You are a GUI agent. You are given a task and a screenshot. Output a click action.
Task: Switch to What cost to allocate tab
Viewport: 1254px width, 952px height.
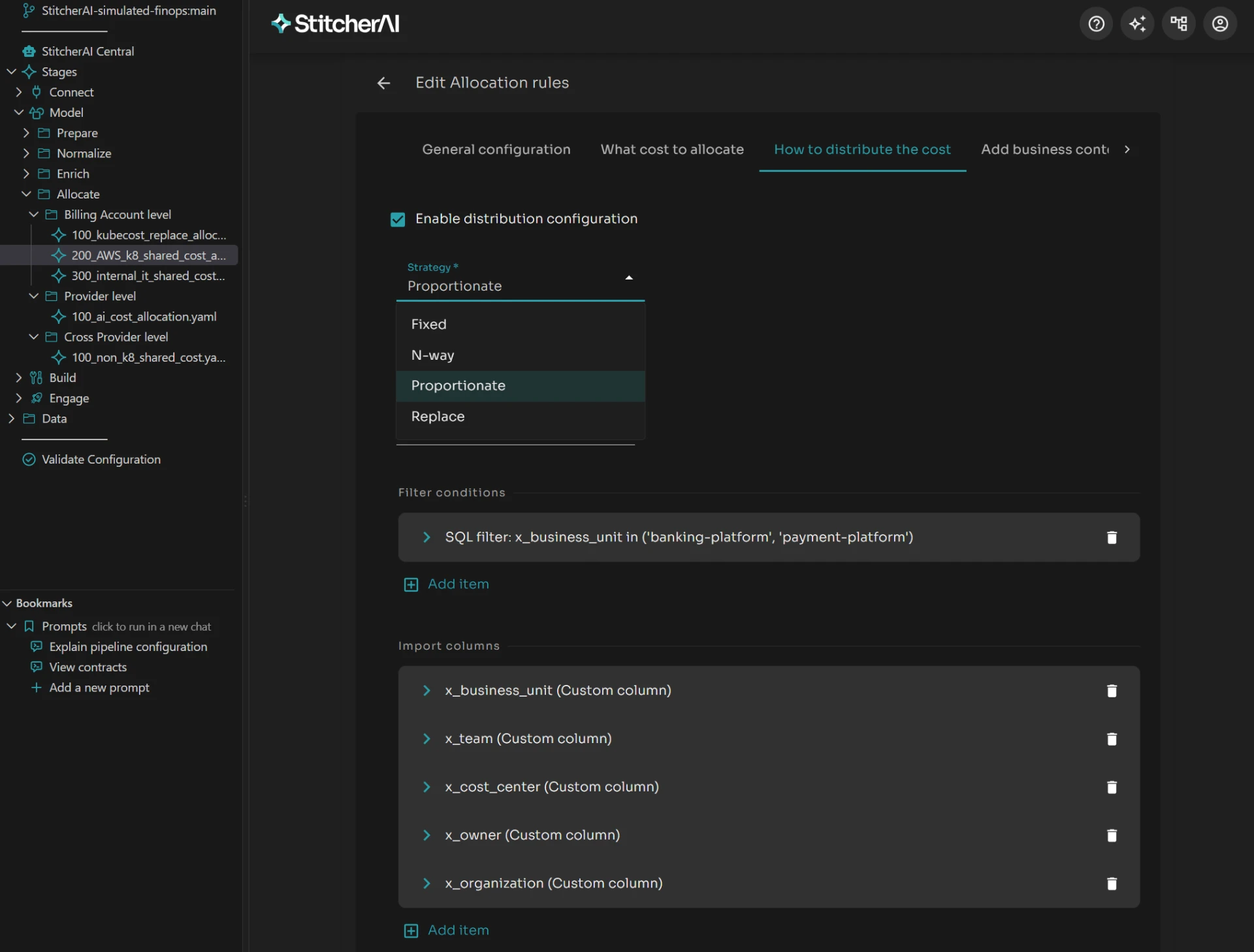(x=672, y=150)
